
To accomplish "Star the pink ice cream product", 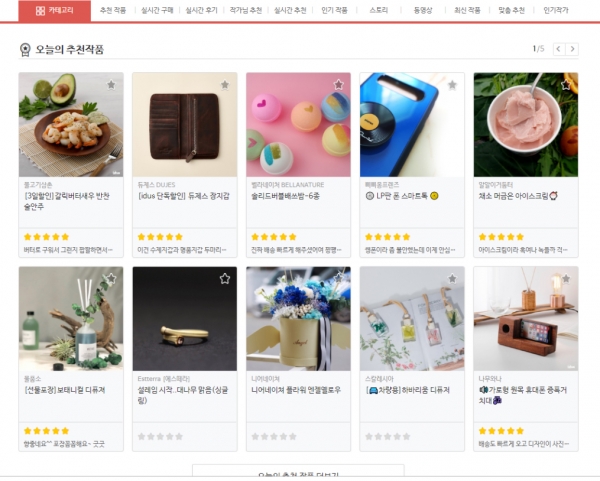I will 566,84.
